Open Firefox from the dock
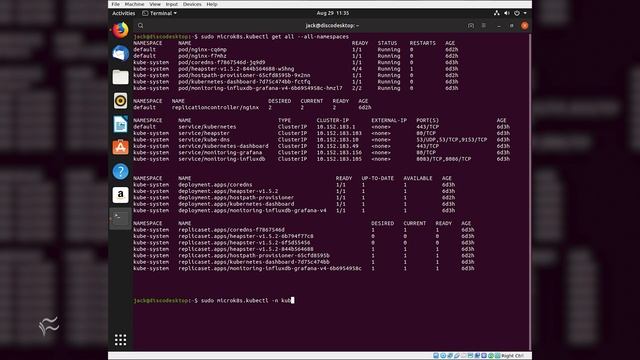The width and height of the screenshot is (640, 360). pos(120,30)
